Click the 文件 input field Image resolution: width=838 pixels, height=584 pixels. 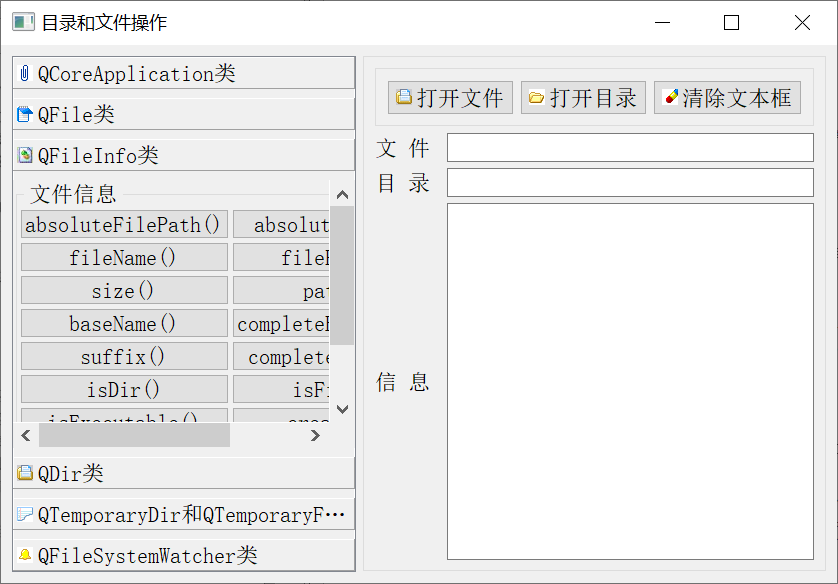pyautogui.click(x=630, y=147)
